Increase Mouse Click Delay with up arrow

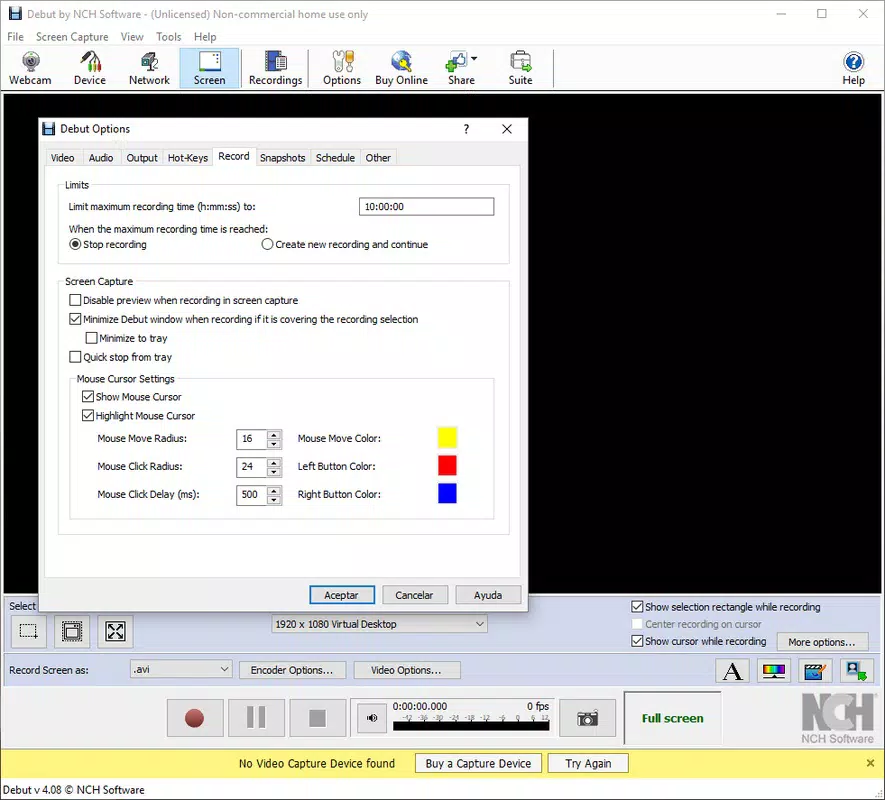tap(274, 490)
